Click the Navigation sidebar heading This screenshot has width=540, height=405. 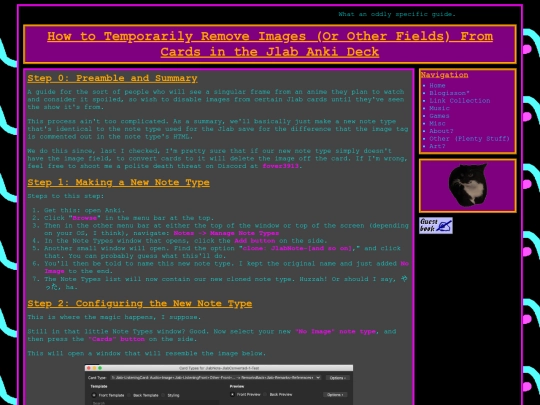[444, 75]
